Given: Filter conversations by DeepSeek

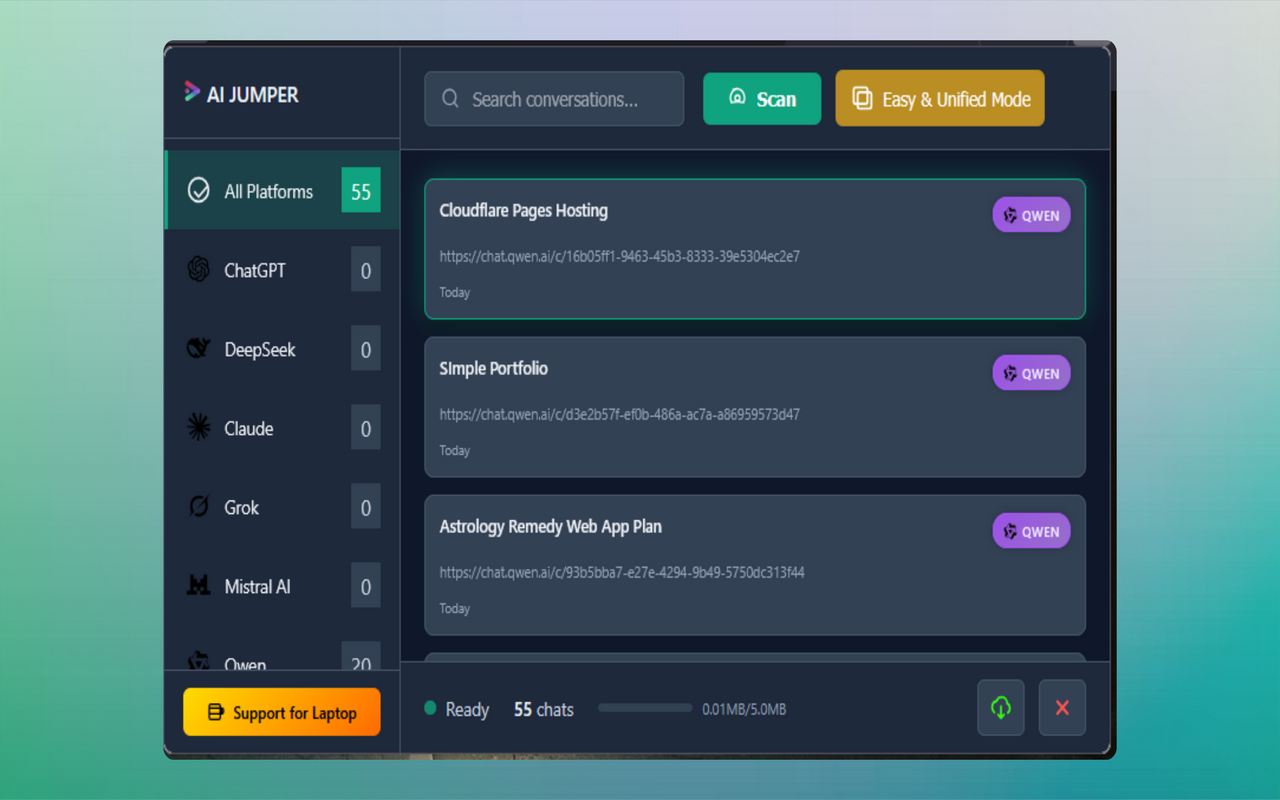Looking at the screenshot, I should click(282, 348).
